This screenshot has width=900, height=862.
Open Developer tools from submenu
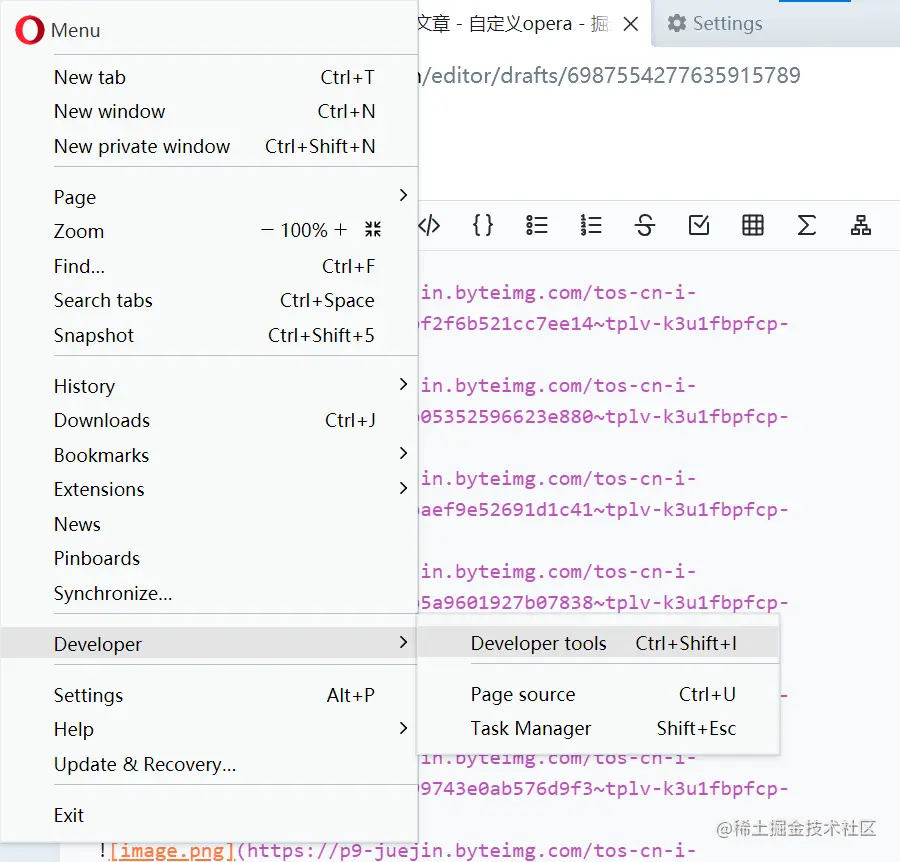pos(598,643)
